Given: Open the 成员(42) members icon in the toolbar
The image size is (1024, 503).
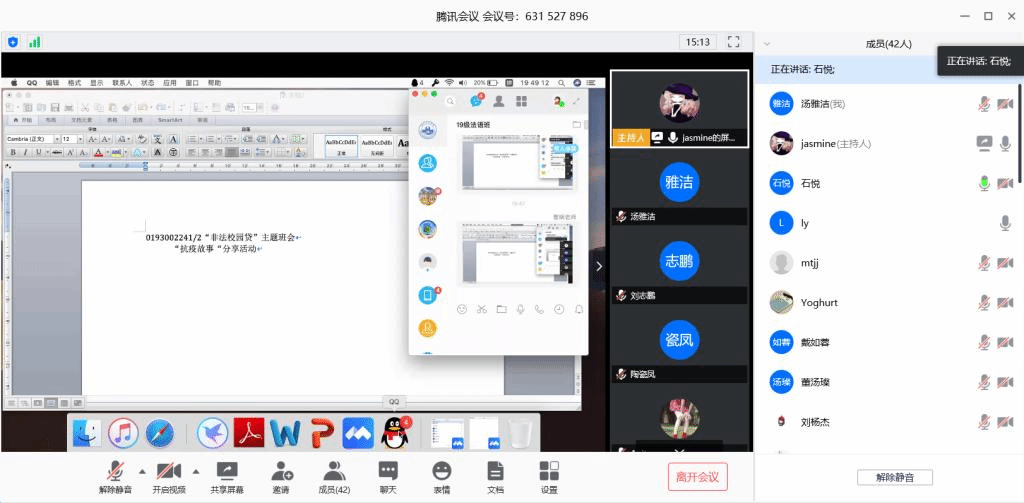Looking at the screenshot, I should (x=334, y=470).
